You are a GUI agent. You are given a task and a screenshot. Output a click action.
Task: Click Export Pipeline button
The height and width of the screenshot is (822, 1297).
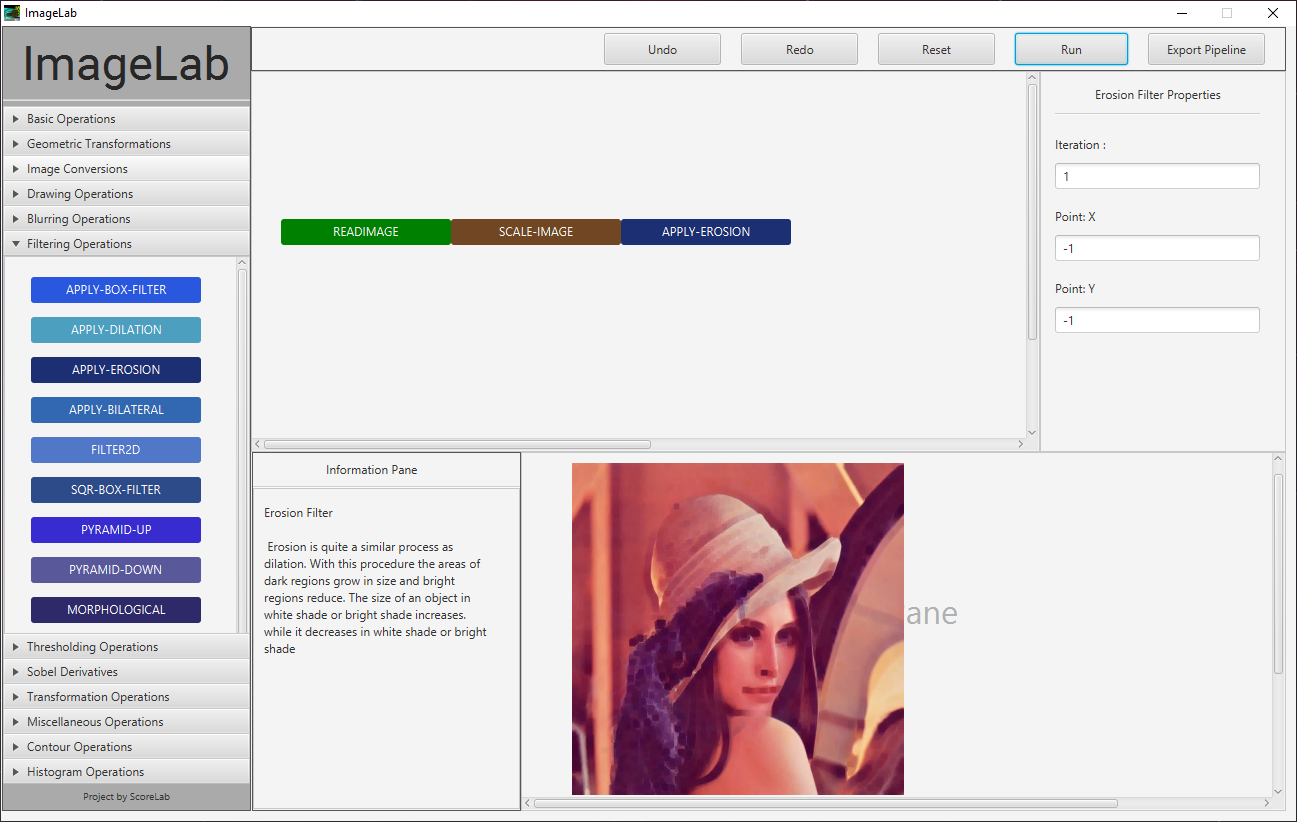click(x=1206, y=49)
